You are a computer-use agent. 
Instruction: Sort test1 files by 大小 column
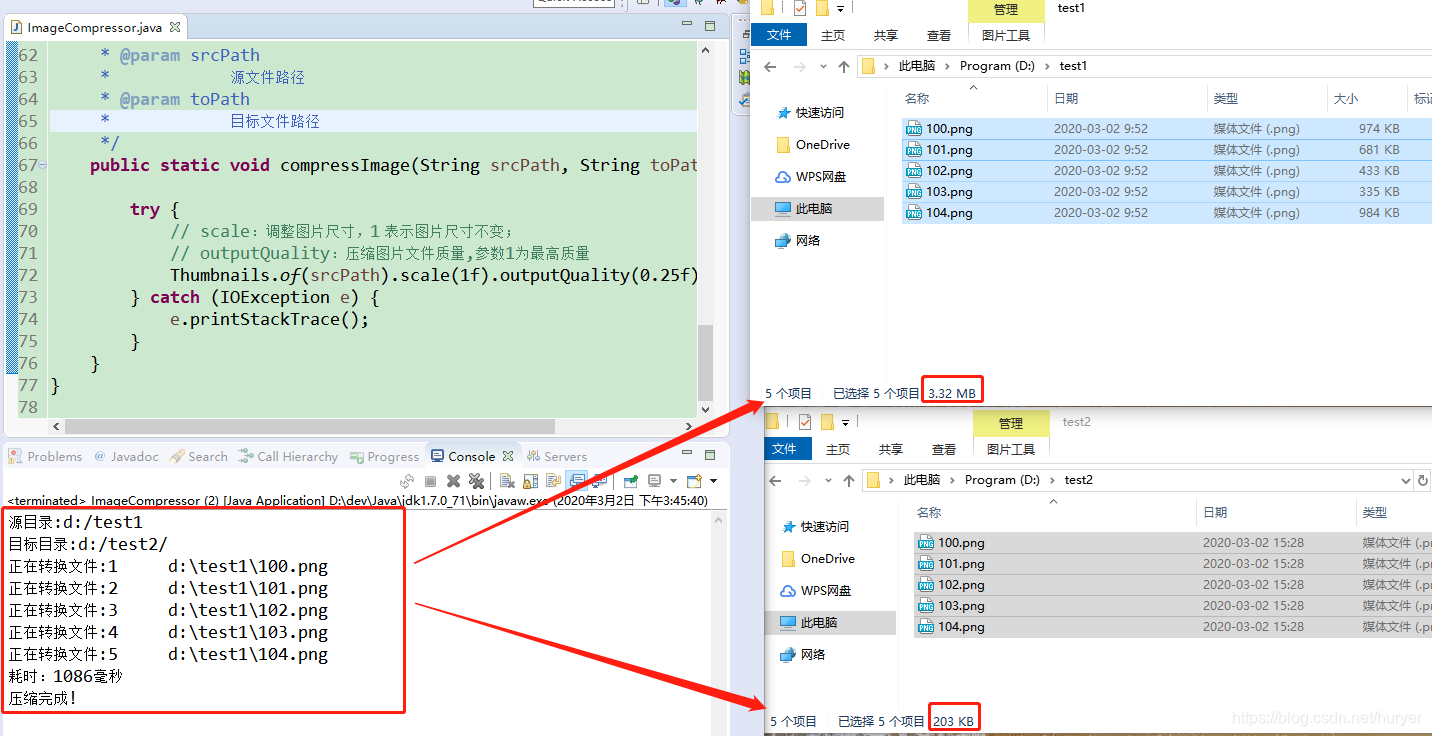[x=1345, y=98]
